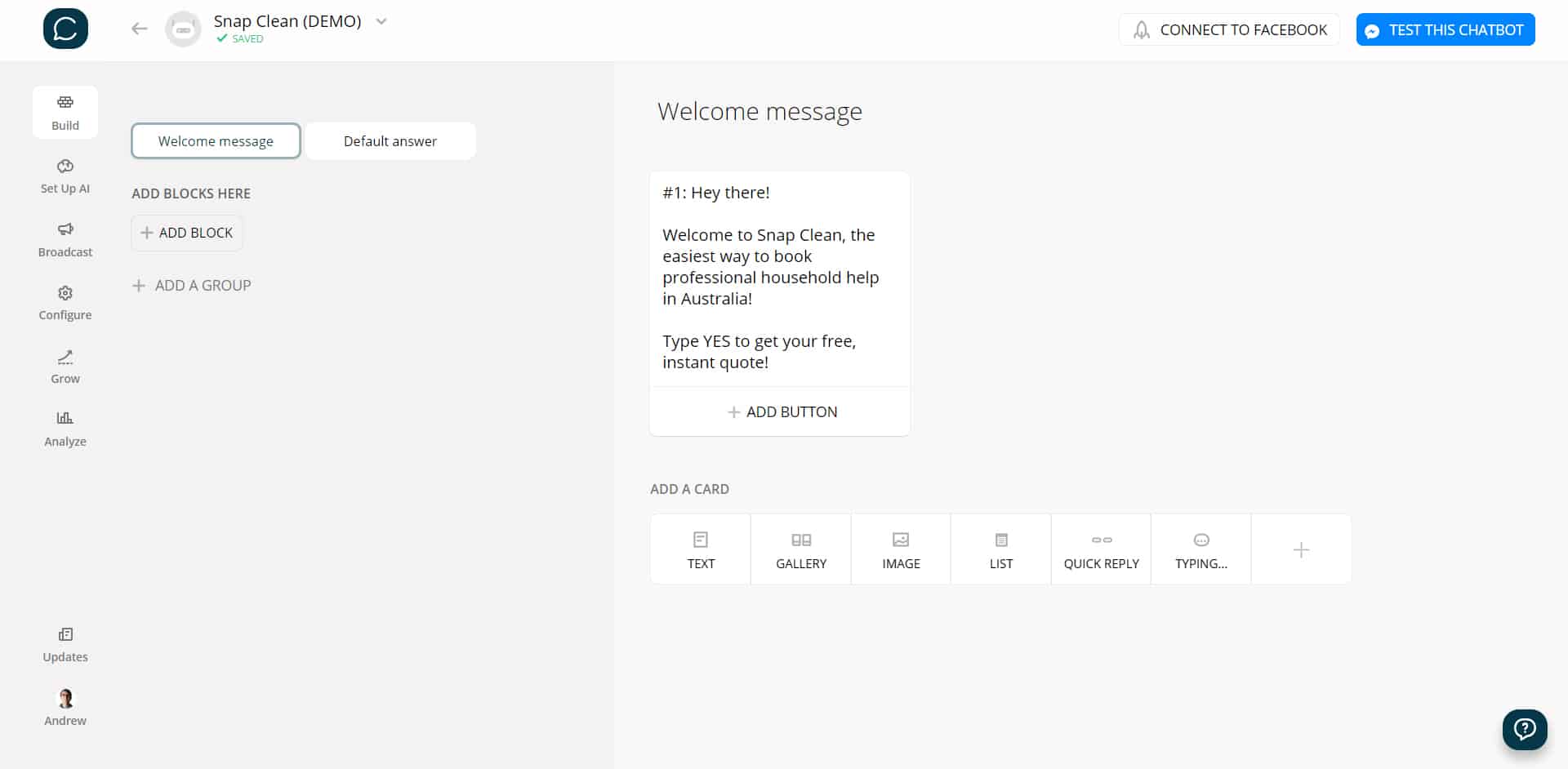Viewport: 1568px width, 769px height.
Task: Select the Default answer block
Action: (x=390, y=141)
